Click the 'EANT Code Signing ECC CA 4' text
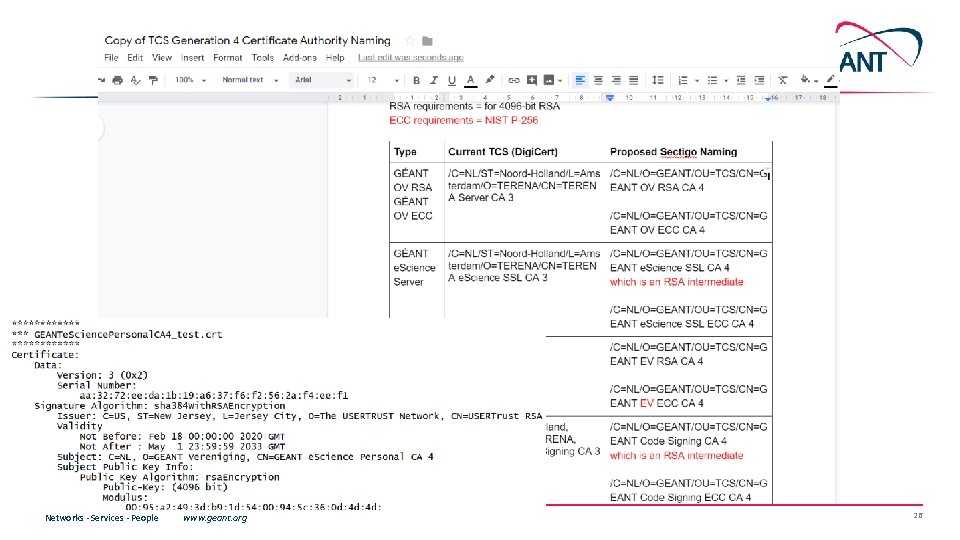This screenshot has width=960, height=540. [680, 498]
